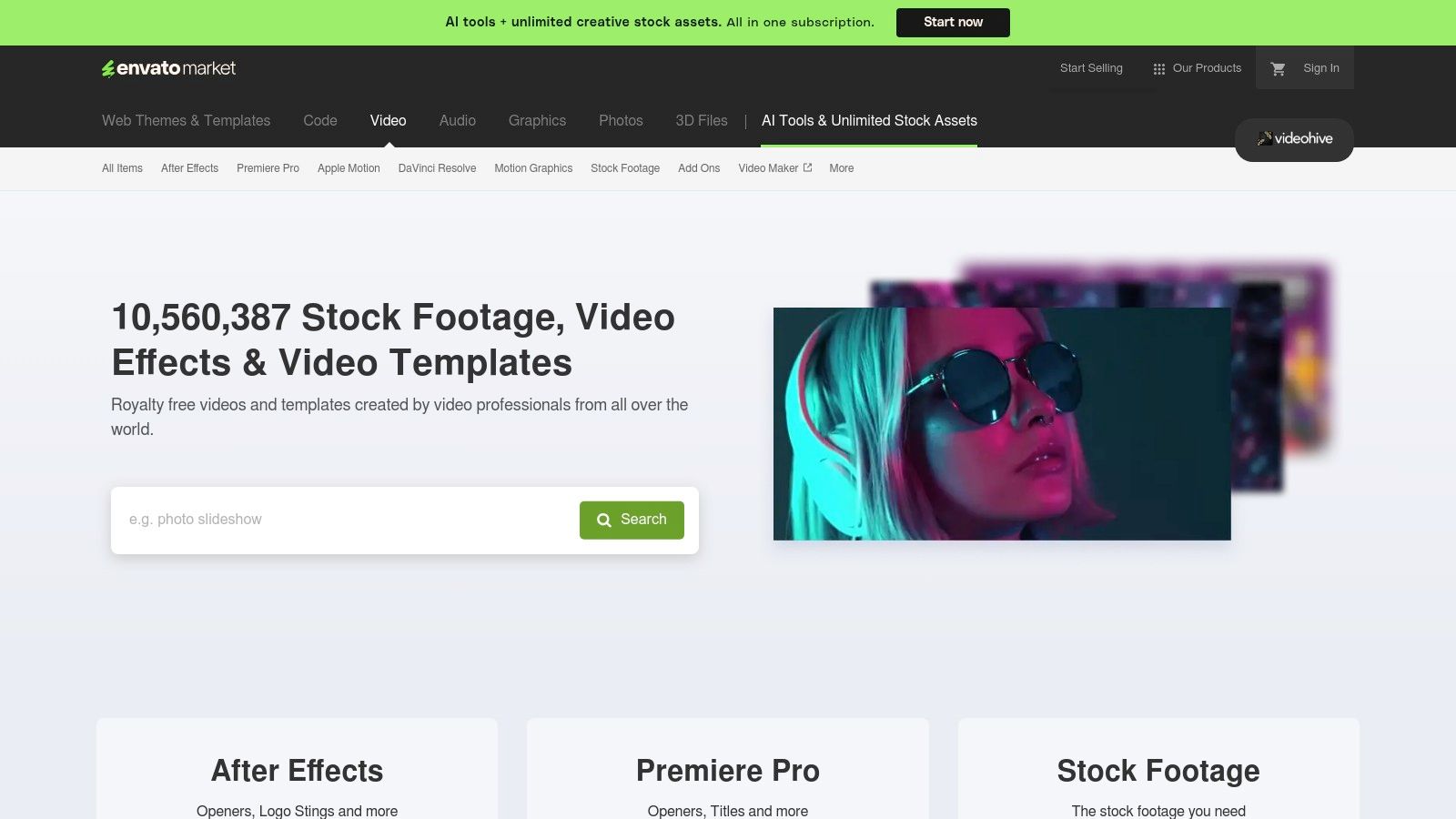The width and height of the screenshot is (1456, 819).
Task: Click the Start now banner button
Action: 953,22
